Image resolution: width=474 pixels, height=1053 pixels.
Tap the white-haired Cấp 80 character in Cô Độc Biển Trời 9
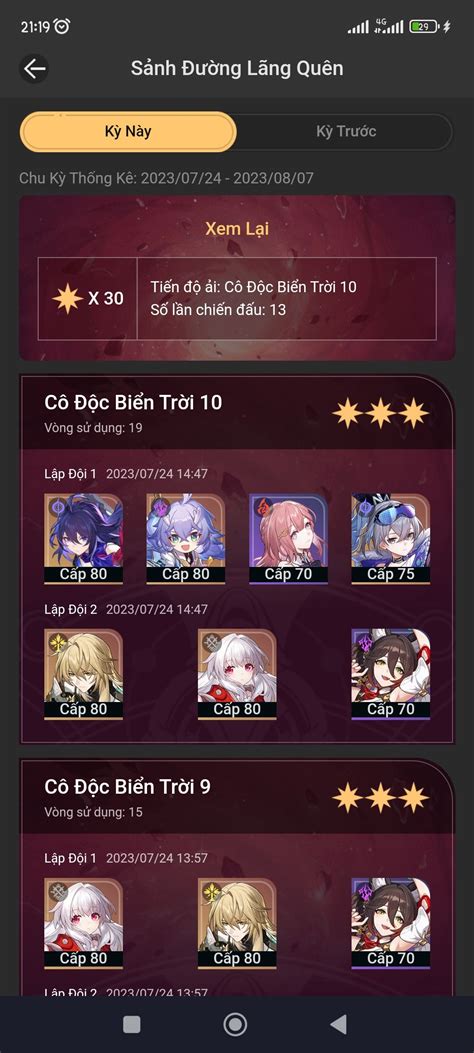click(x=83, y=923)
